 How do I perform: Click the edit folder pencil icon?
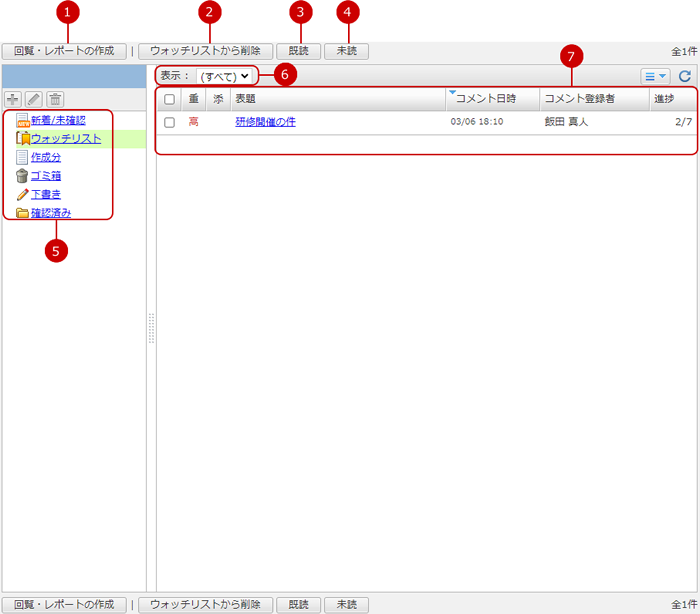[x=34, y=99]
